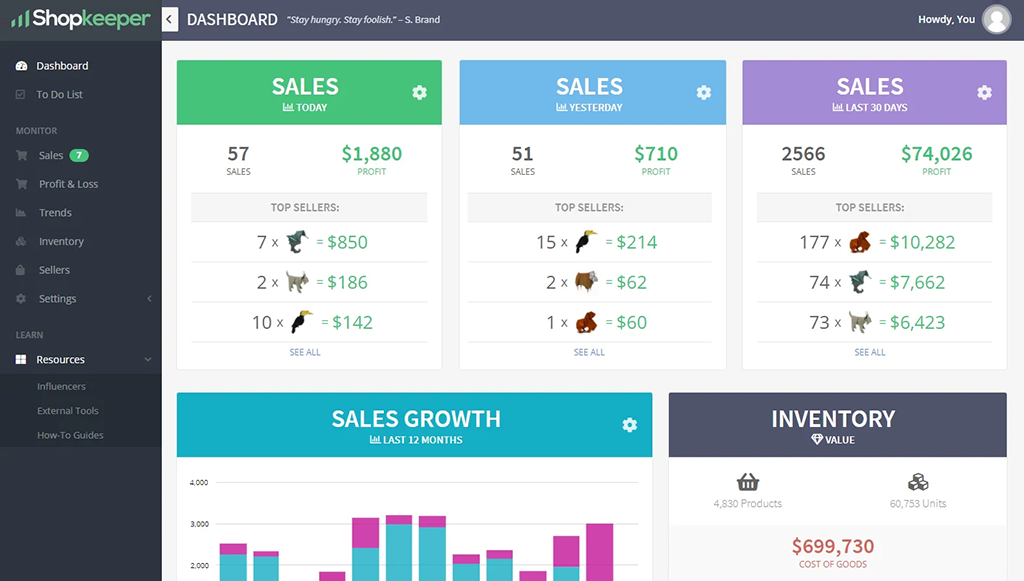
Task: Click the Shopkeeper logo in the header
Action: tap(80, 18)
